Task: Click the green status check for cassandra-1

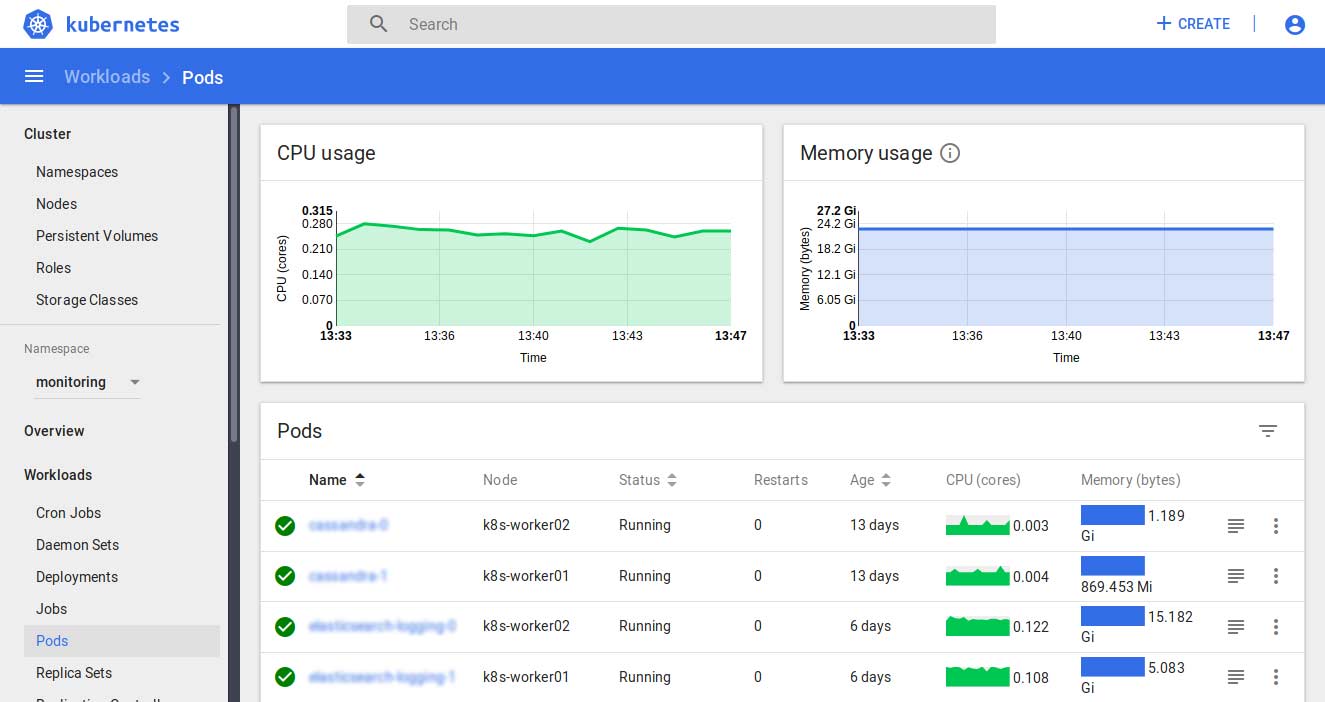Action: click(x=285, y=576)
